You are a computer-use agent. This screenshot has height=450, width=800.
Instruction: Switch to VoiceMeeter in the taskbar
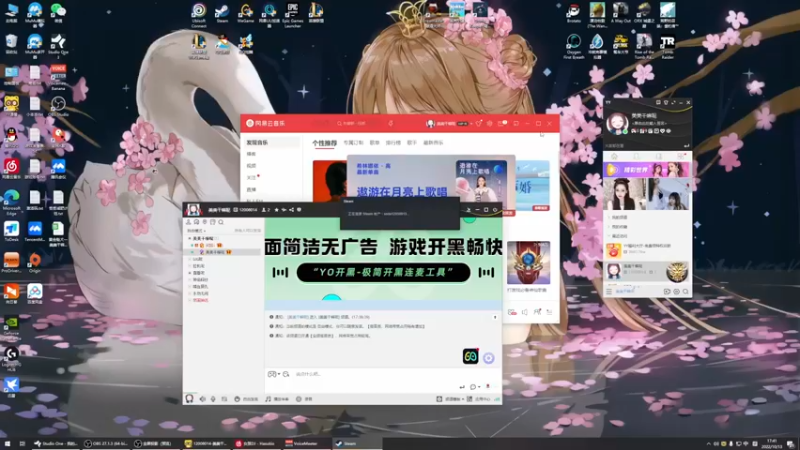[306, 444]
